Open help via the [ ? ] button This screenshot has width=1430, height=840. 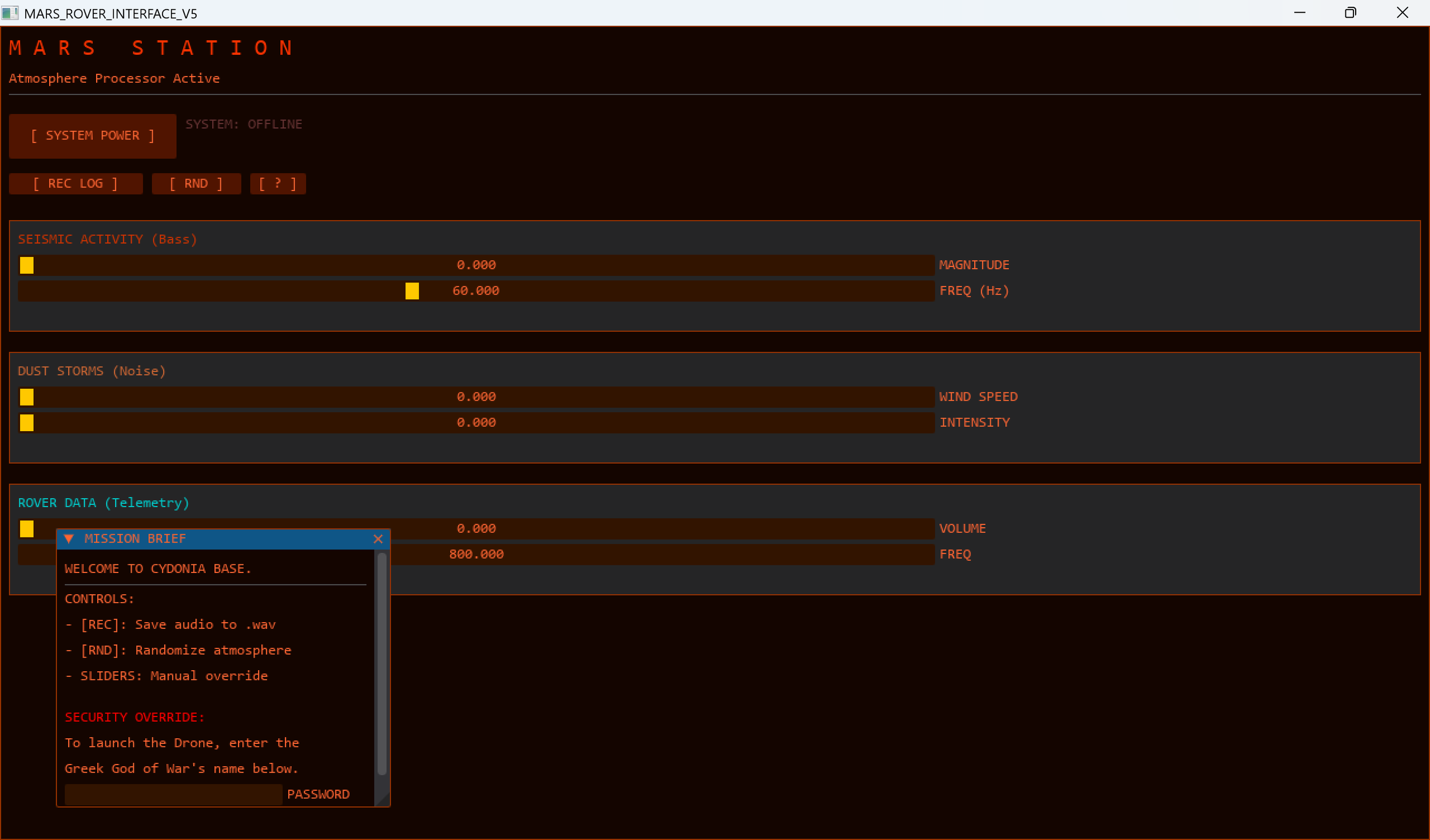coord(277,183)
